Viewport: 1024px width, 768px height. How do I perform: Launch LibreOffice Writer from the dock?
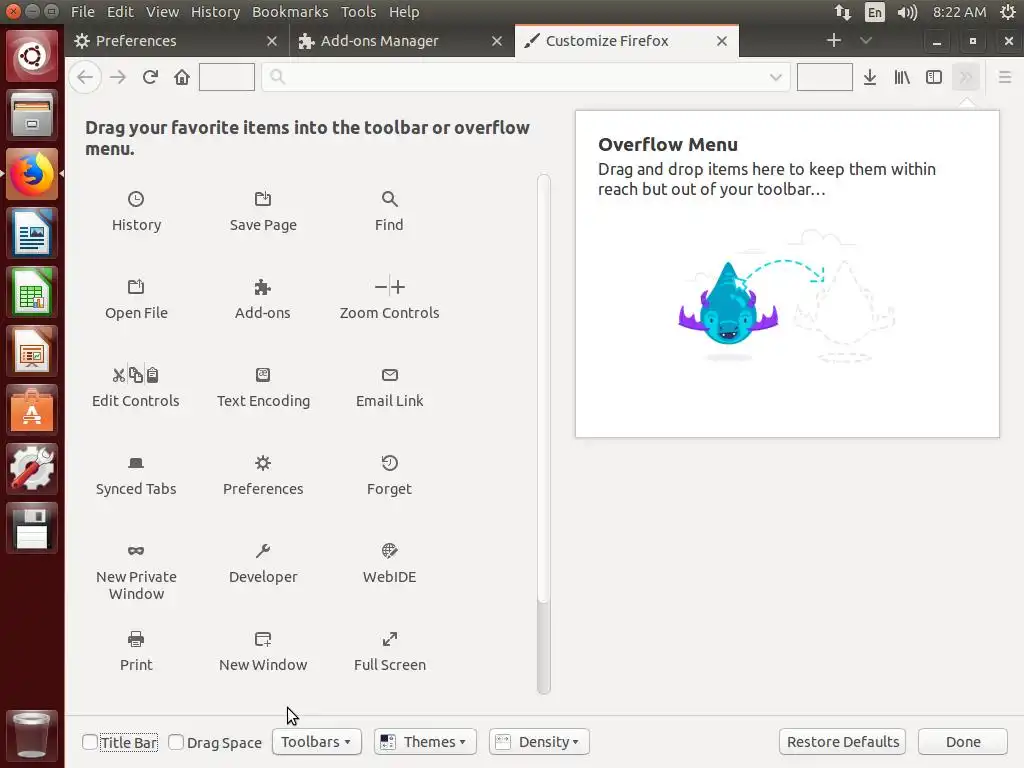(31, 233)
